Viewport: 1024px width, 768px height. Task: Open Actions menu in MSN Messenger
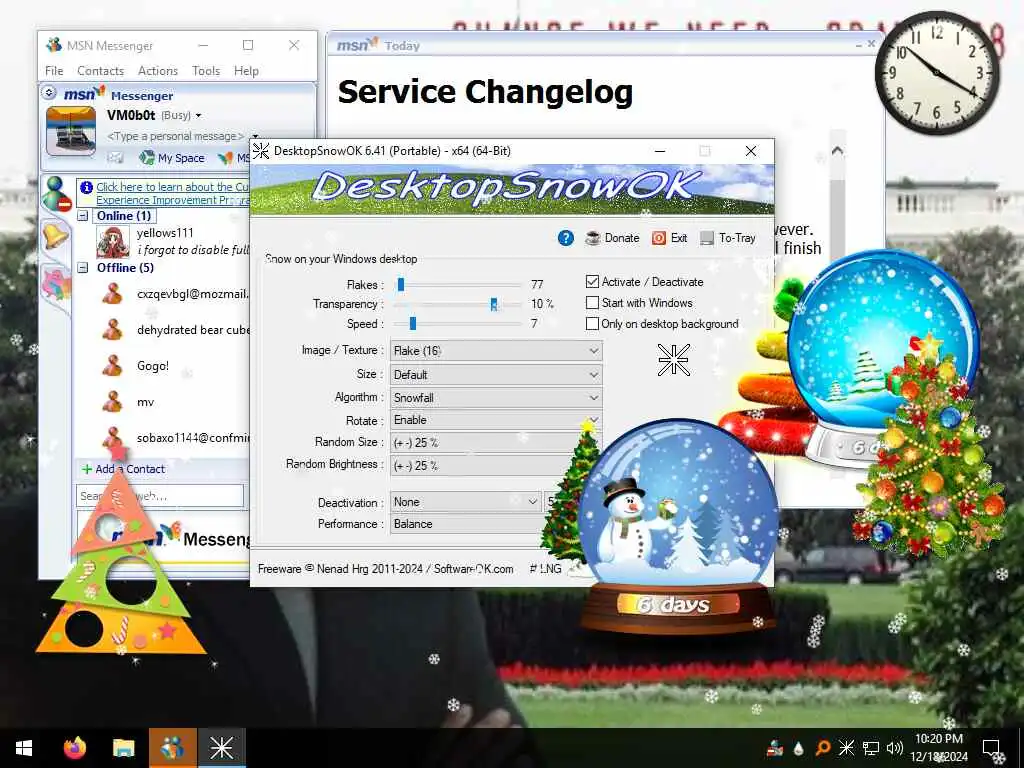pos(158,71)
